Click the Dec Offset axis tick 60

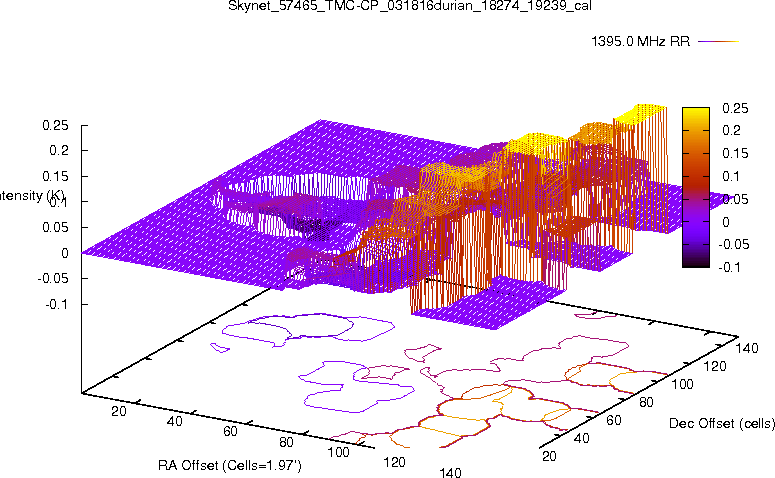pos(614,421)
